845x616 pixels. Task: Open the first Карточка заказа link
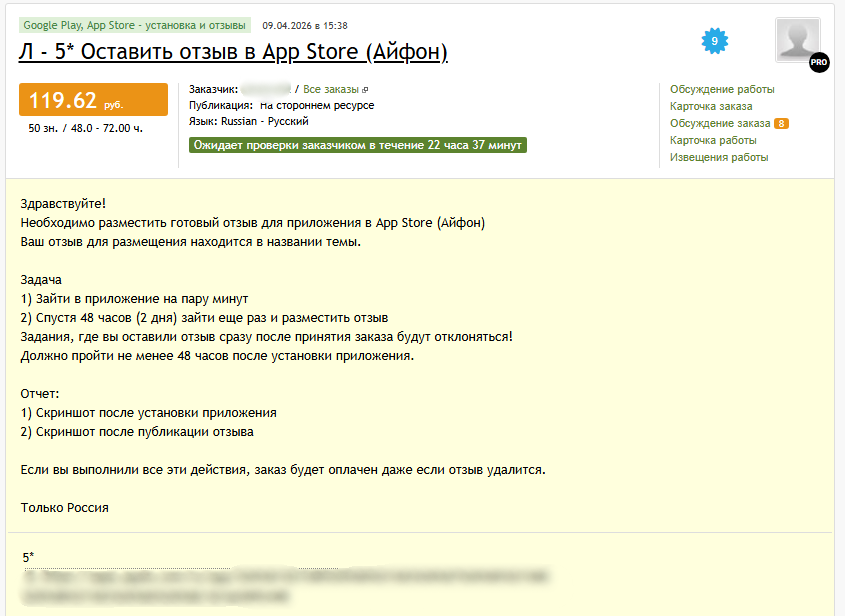[711, 106]
